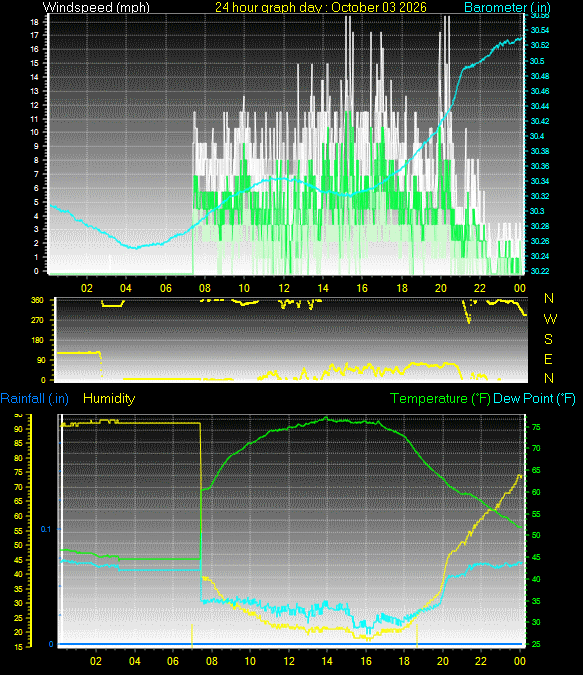
Task: Click the "360" wind direction axis value
Action: (x=37, y=300)
